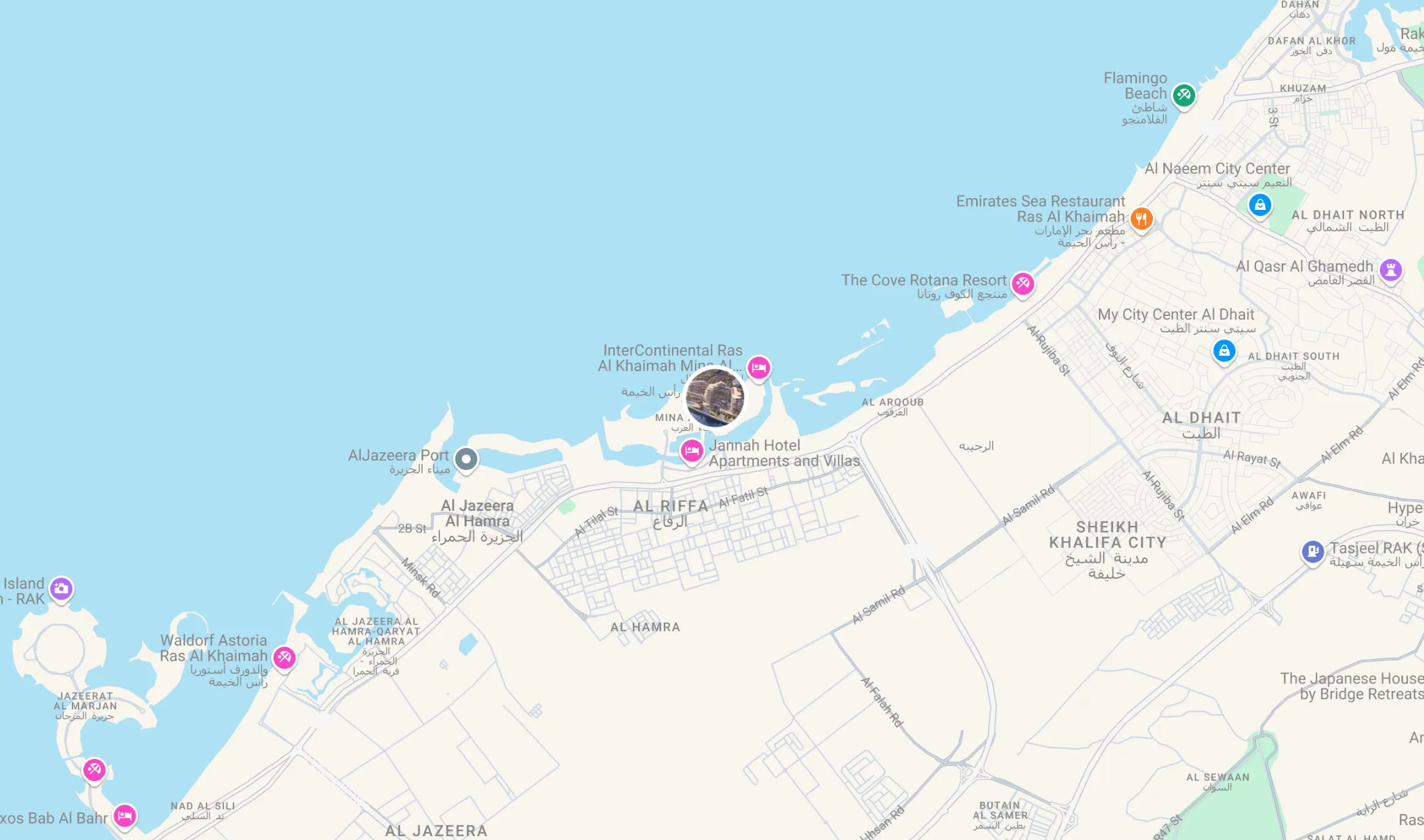Viewport: 1424px width, 840px height.
Task: Select The Cove Rotana Resort pin
Action: point(1023,283)
